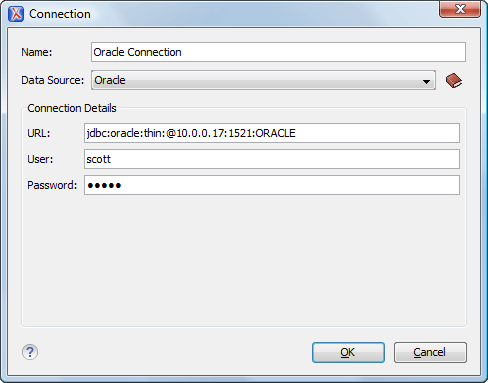
Task: Select the User field containing scott
Action: click(x=272, y=159)
